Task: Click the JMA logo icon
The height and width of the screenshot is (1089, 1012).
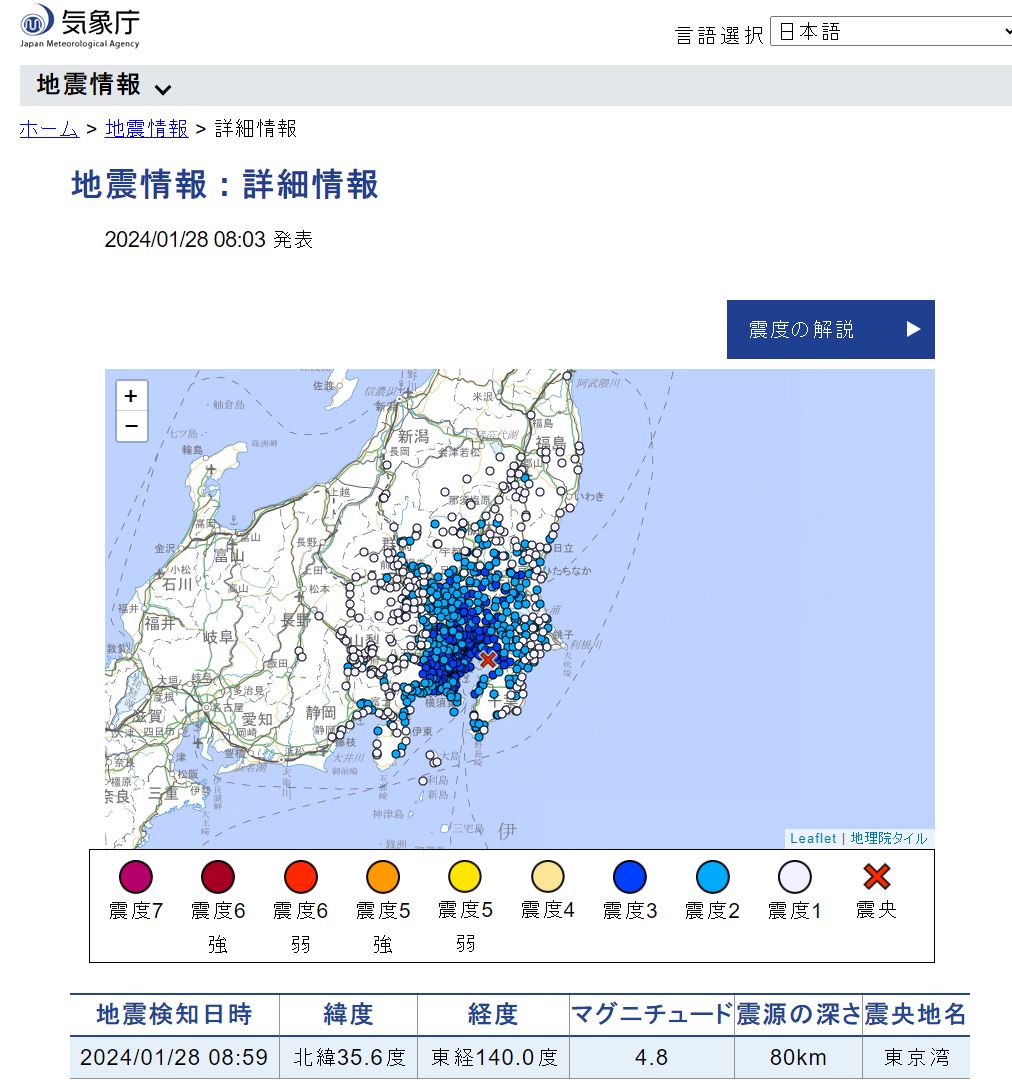Action: (x=37, y=21)
